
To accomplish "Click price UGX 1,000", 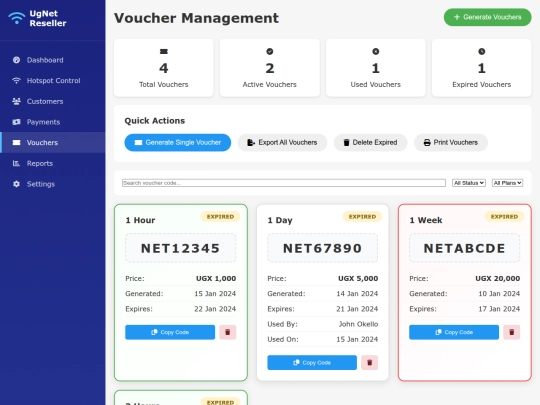I will (x=216, y=279).
